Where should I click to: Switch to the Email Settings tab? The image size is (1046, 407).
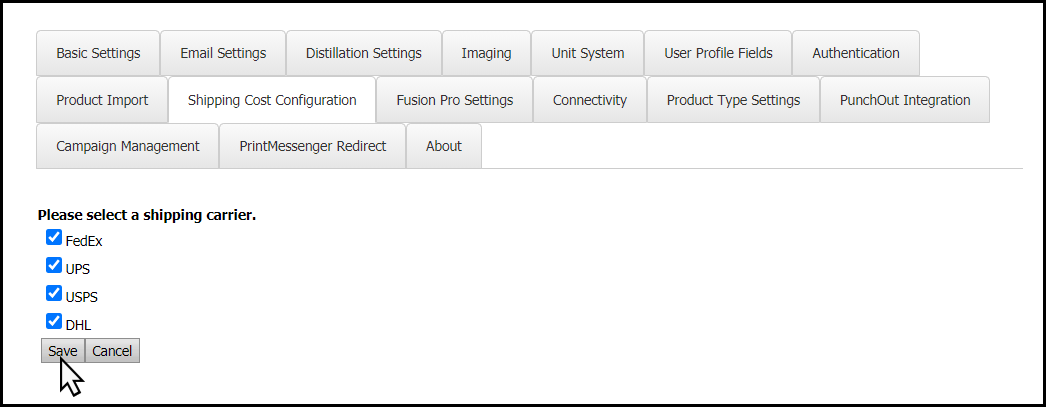point(223,53)
